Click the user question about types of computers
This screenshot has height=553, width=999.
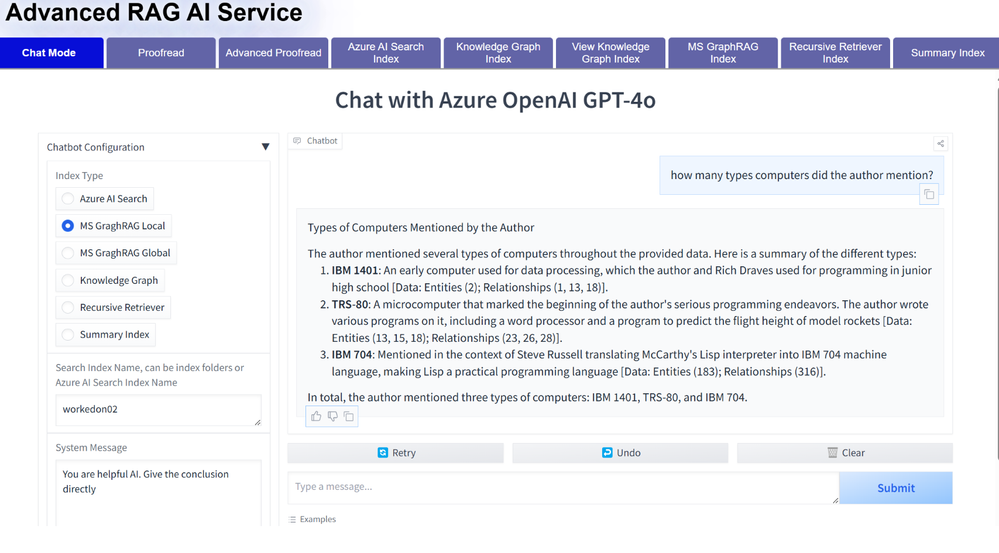pyautogui.click(x=801, y=175)
